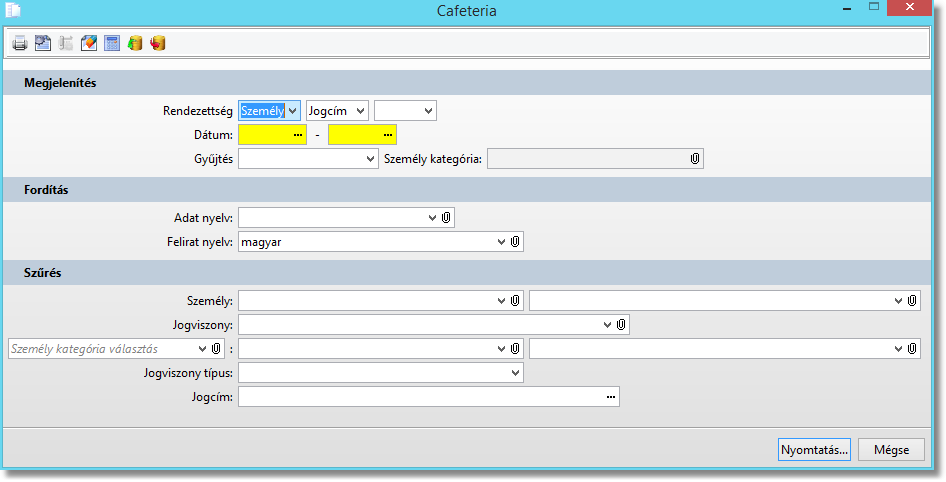Click the database icon with red arrow
This screenshot has height=482, width=946.
(x=158, y=43)
